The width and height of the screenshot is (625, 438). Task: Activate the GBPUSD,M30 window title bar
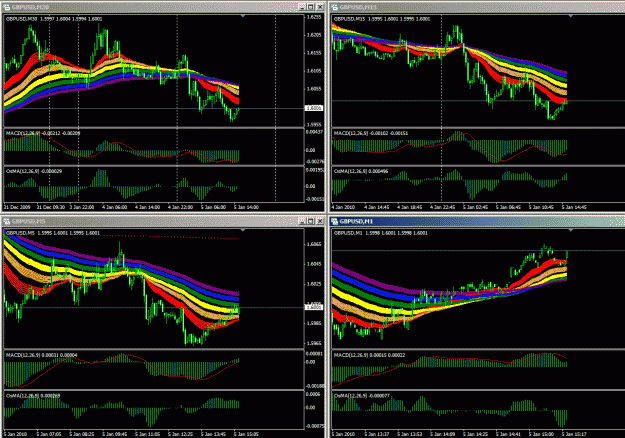coord(163,7)
